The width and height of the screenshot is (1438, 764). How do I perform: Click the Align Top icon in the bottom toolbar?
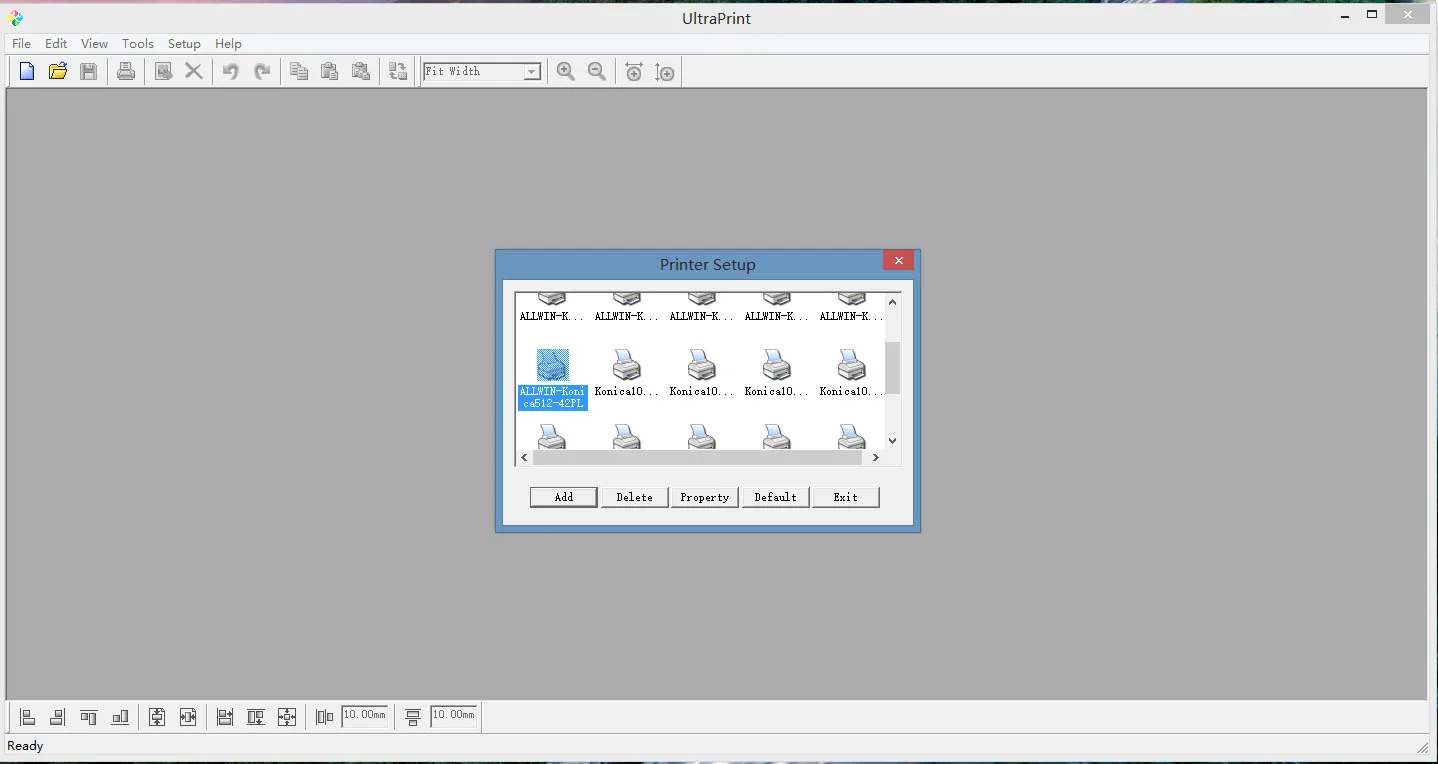pos(89,716)
